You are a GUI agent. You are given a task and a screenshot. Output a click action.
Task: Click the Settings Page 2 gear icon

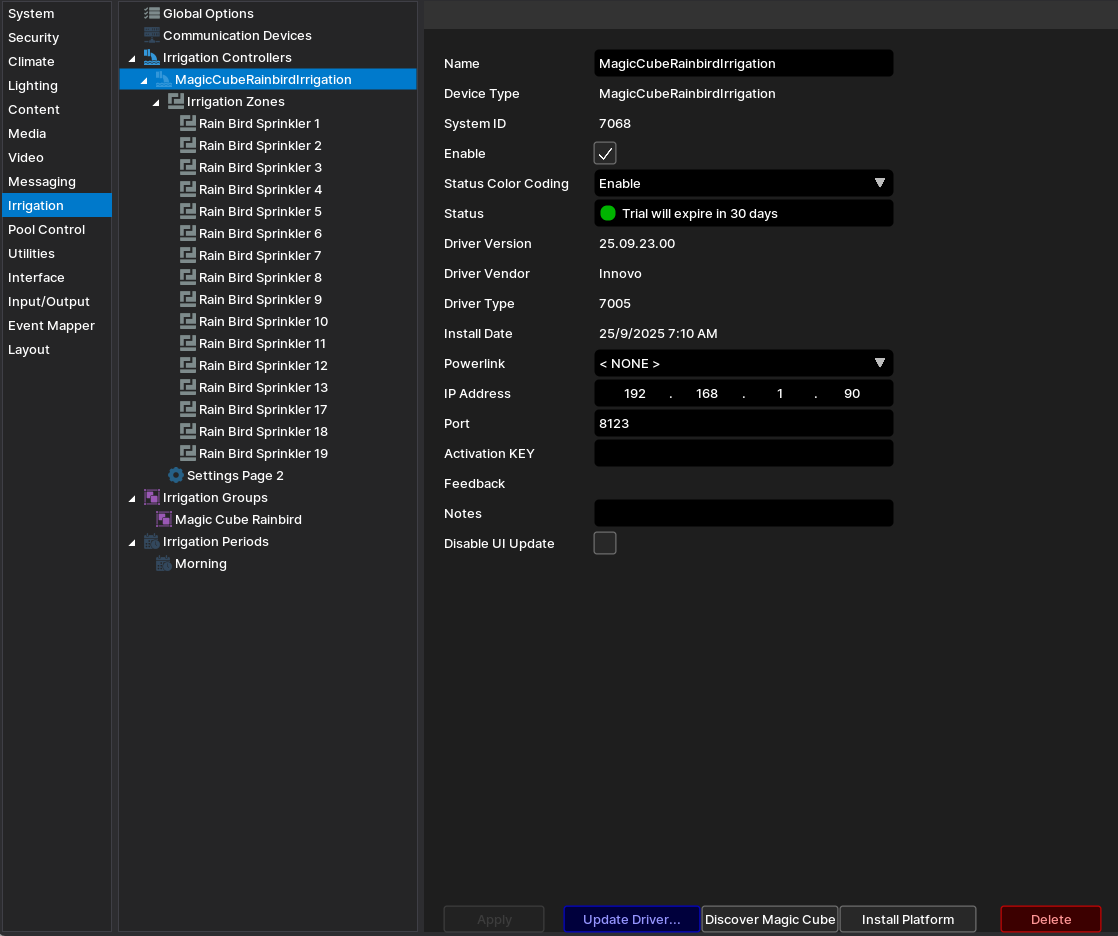176,476
